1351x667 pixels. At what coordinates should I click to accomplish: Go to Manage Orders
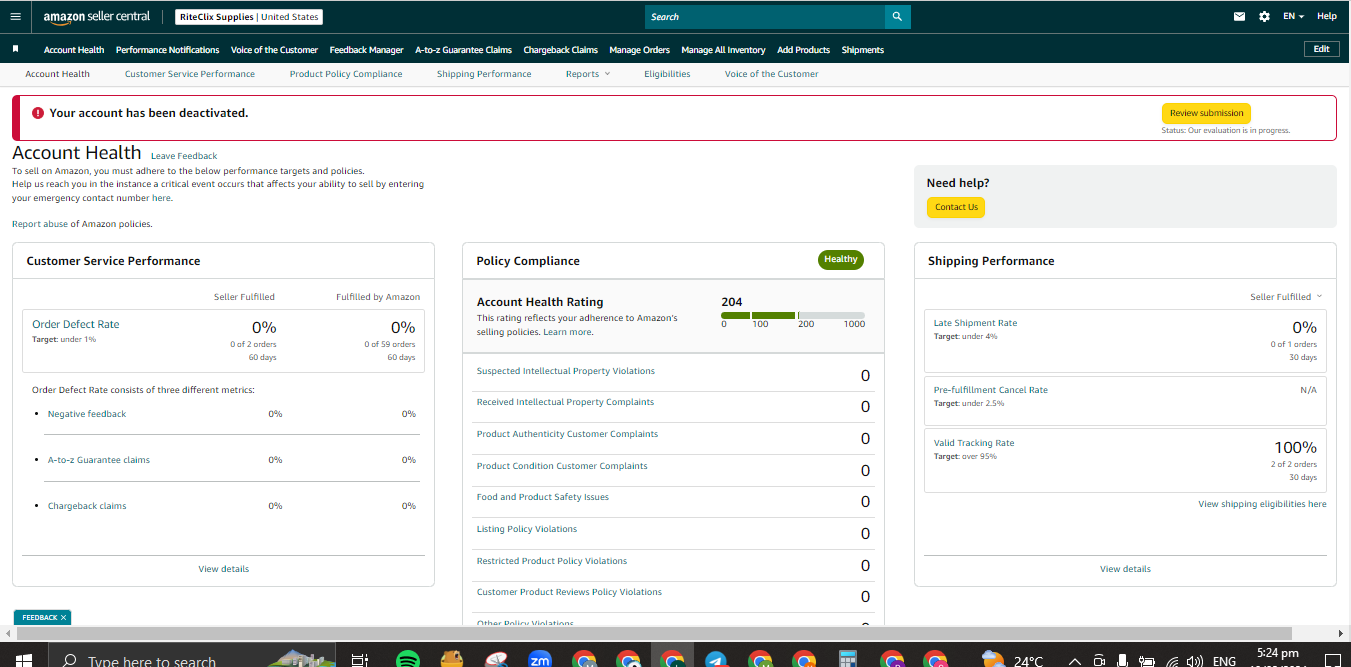pos(639,50)
